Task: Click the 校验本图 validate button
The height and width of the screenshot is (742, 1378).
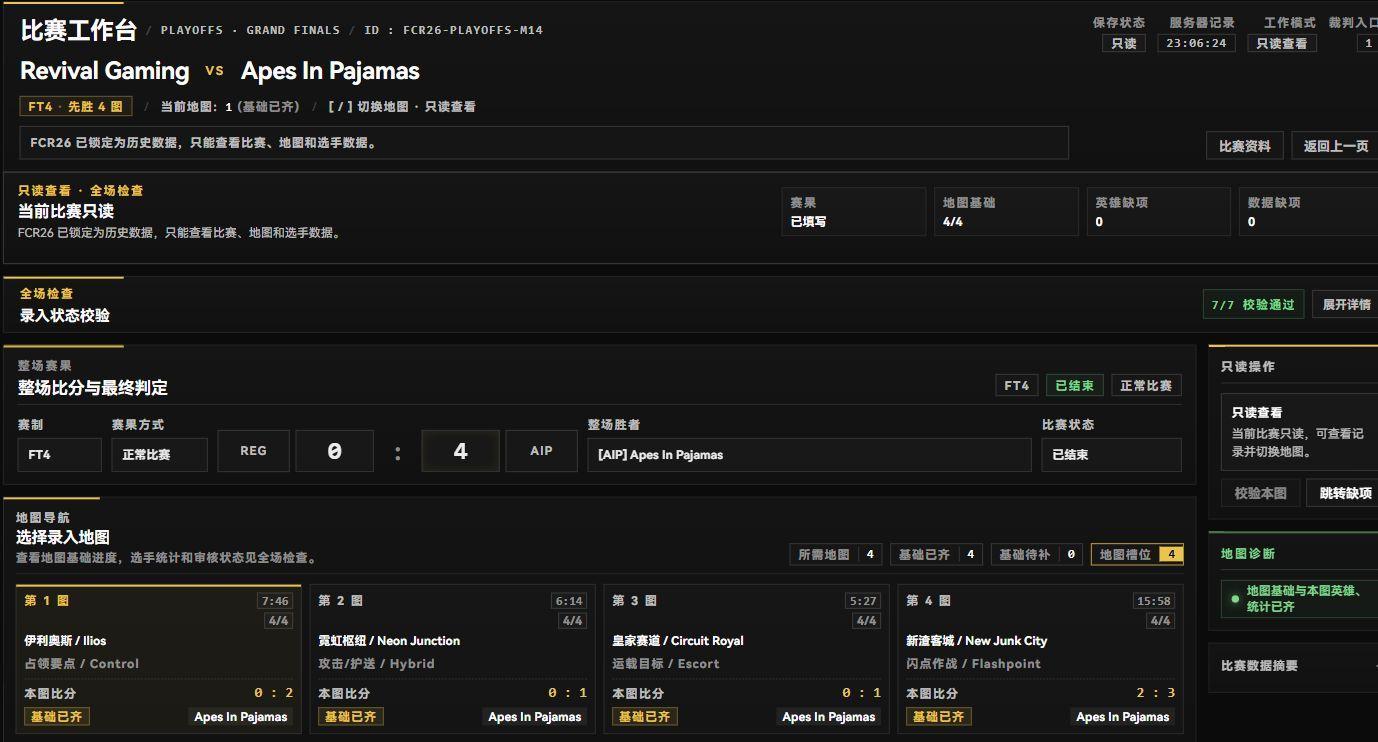Action: click(x=1260, y=493)
